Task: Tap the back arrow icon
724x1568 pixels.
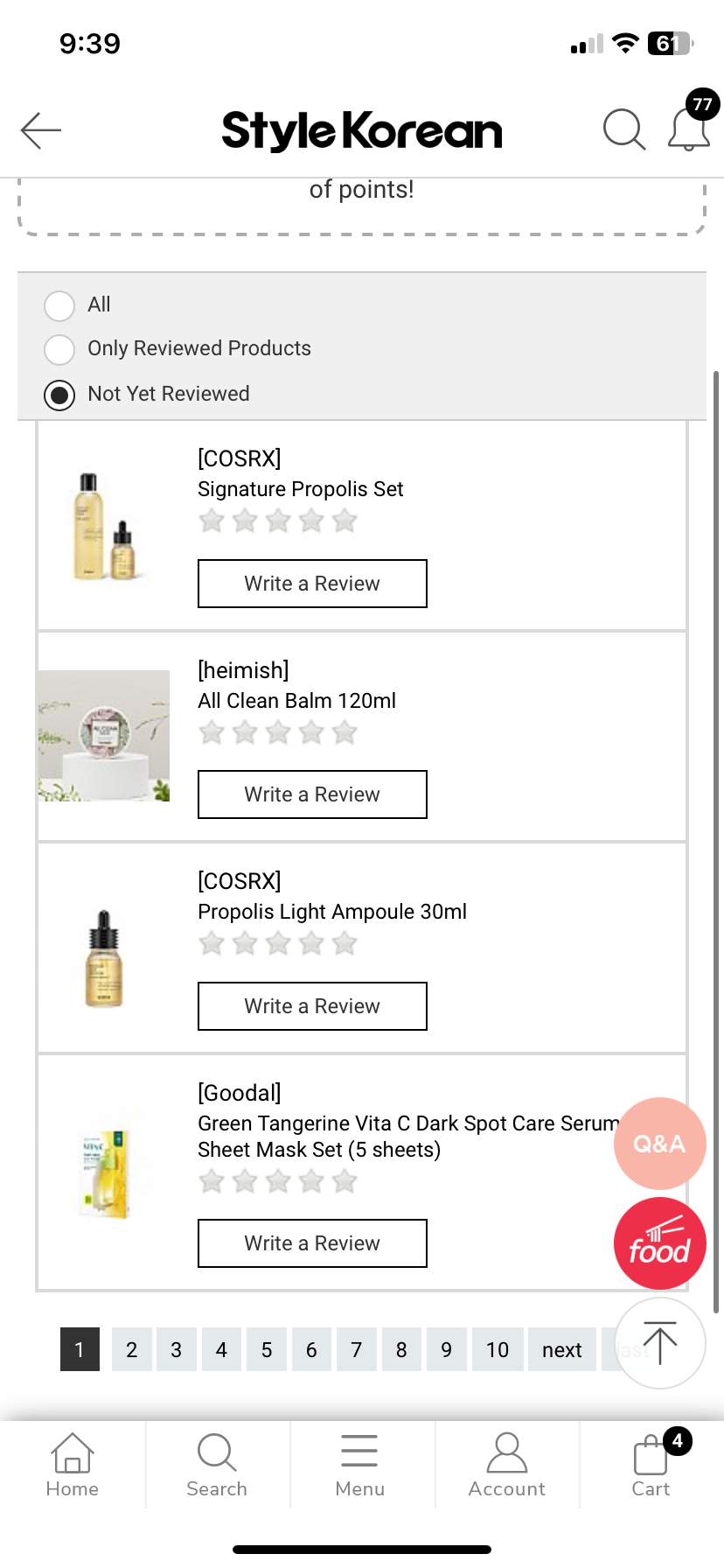Action: coord(41,130)
